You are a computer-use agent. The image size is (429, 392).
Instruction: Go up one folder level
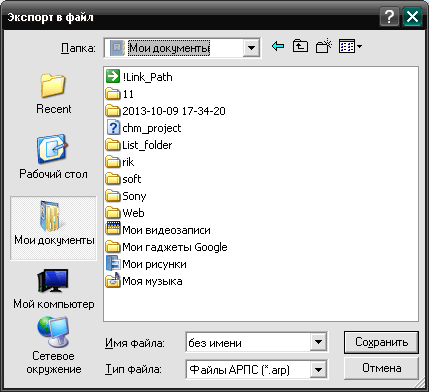point(300,46)
